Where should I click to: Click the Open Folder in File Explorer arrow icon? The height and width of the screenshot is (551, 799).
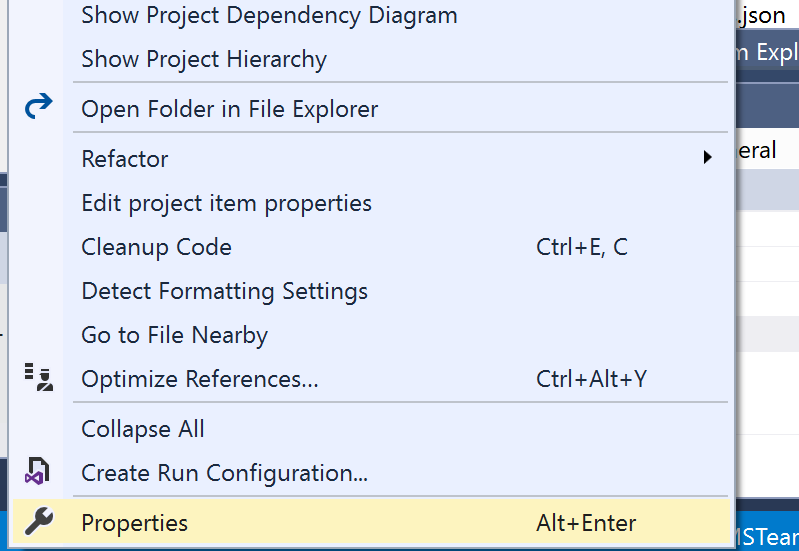(38, 107)
